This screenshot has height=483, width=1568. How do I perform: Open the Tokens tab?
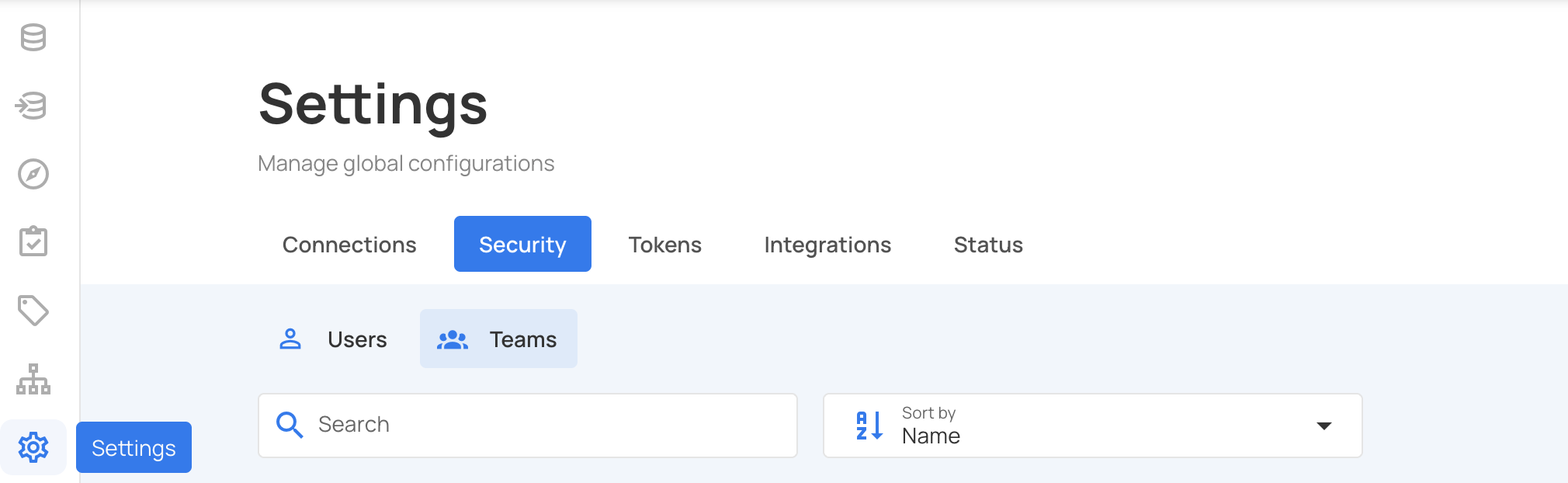coord(664,245)
